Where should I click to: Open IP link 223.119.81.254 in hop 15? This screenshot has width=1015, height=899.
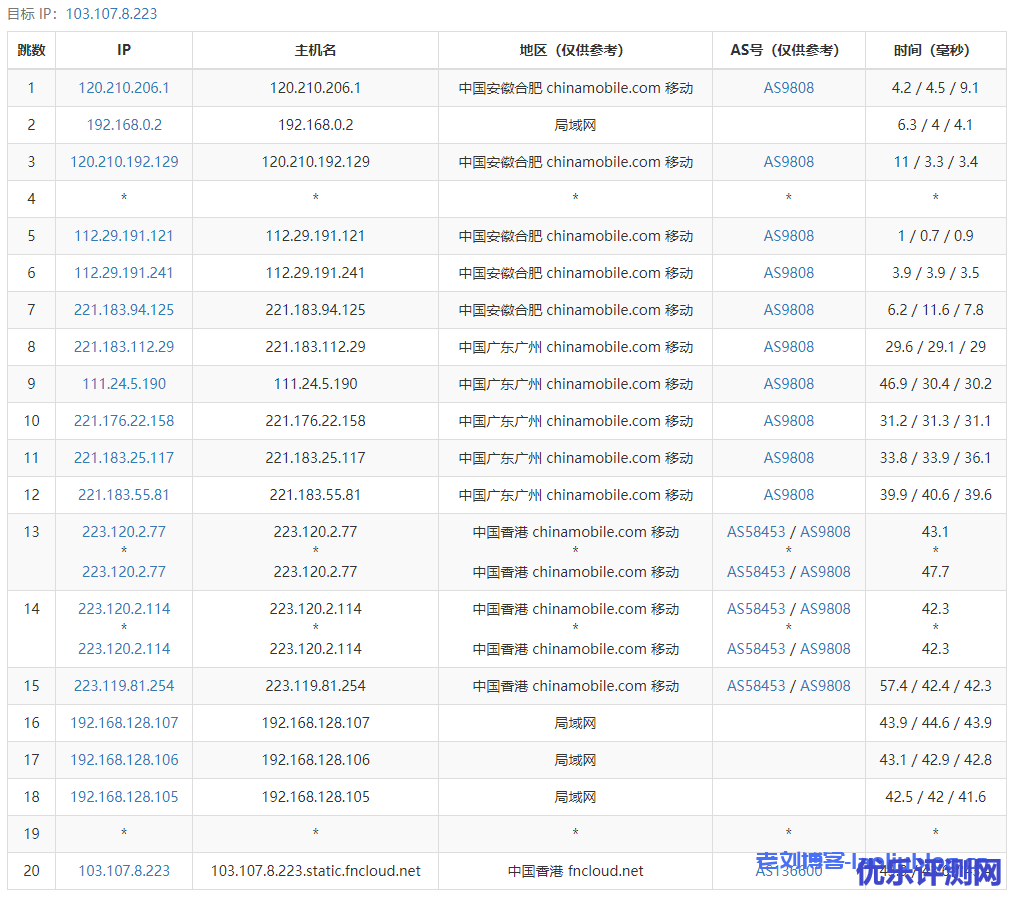tap(124, 685)
